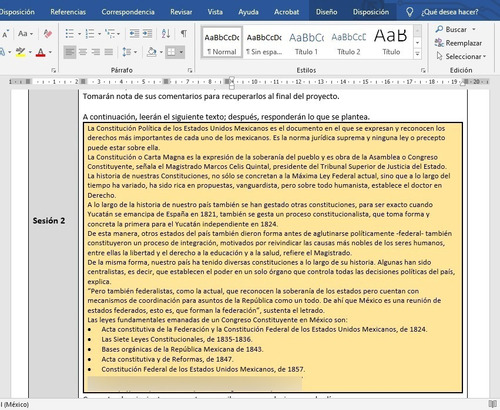500x410 pixels.
Task: Click the language indicator (México) in status bar
Action: coord(15,405)
